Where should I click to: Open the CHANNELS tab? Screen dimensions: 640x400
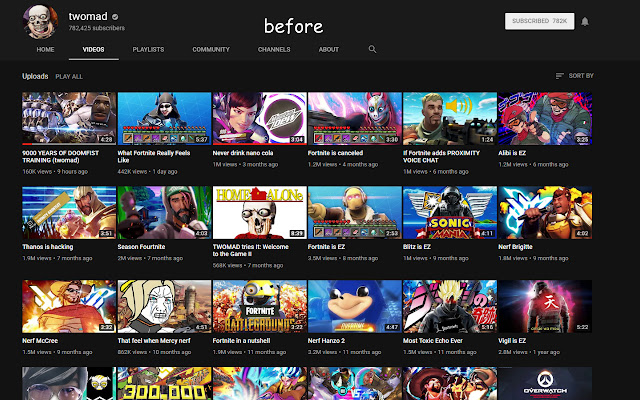tap(274, 49)
